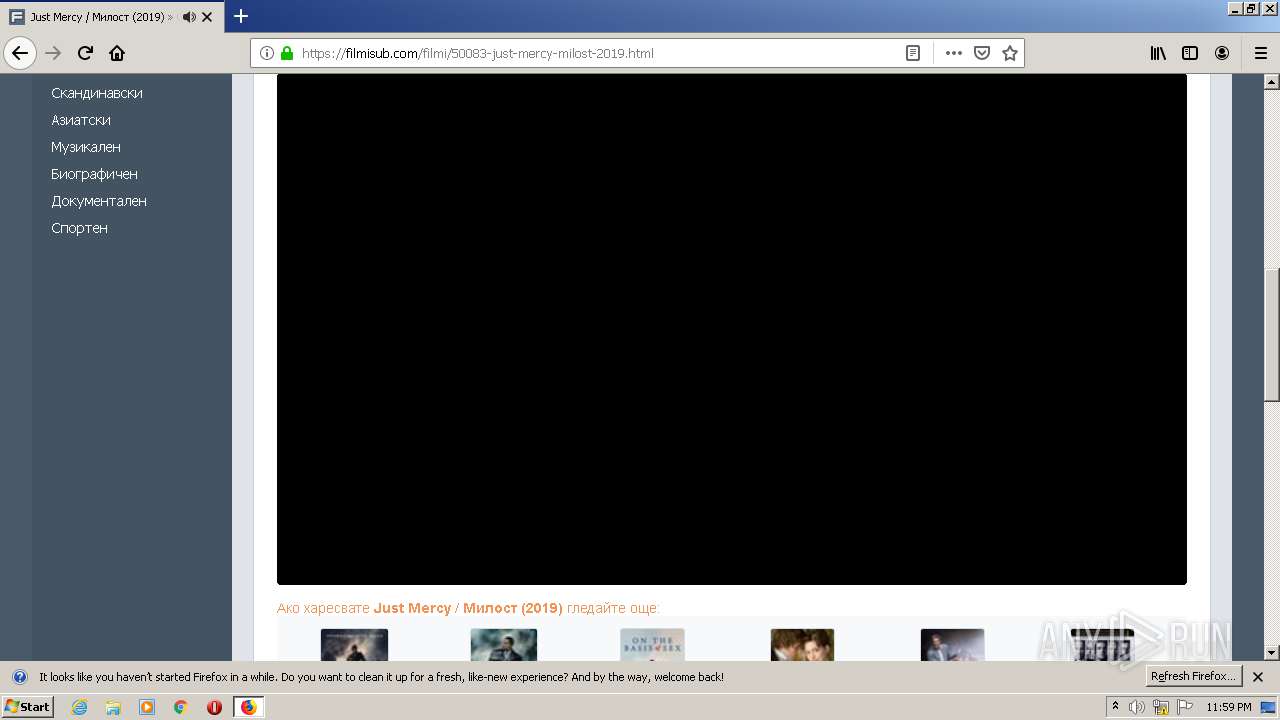Viewport: 1280px width, 720px height.
Task: Open second recommended movie thumbnail
Action: (504, 645)
